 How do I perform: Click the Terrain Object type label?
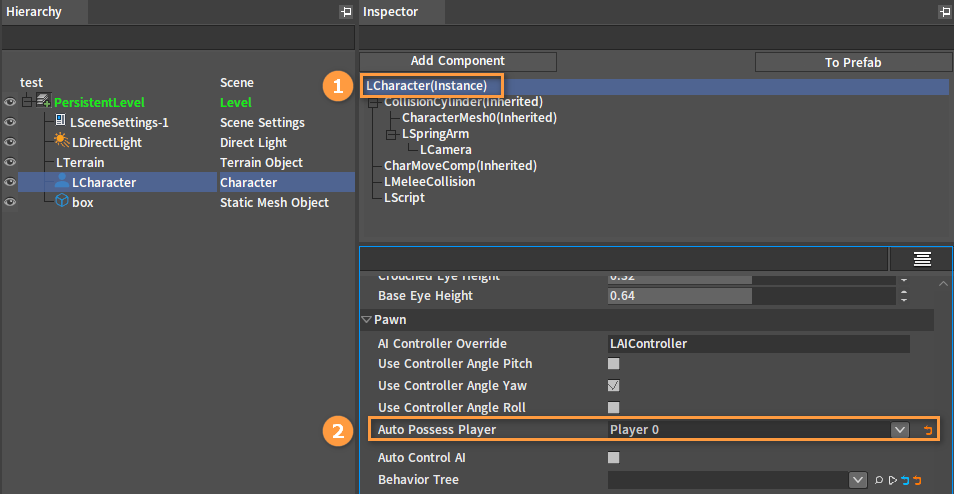[x=262, y=162]
